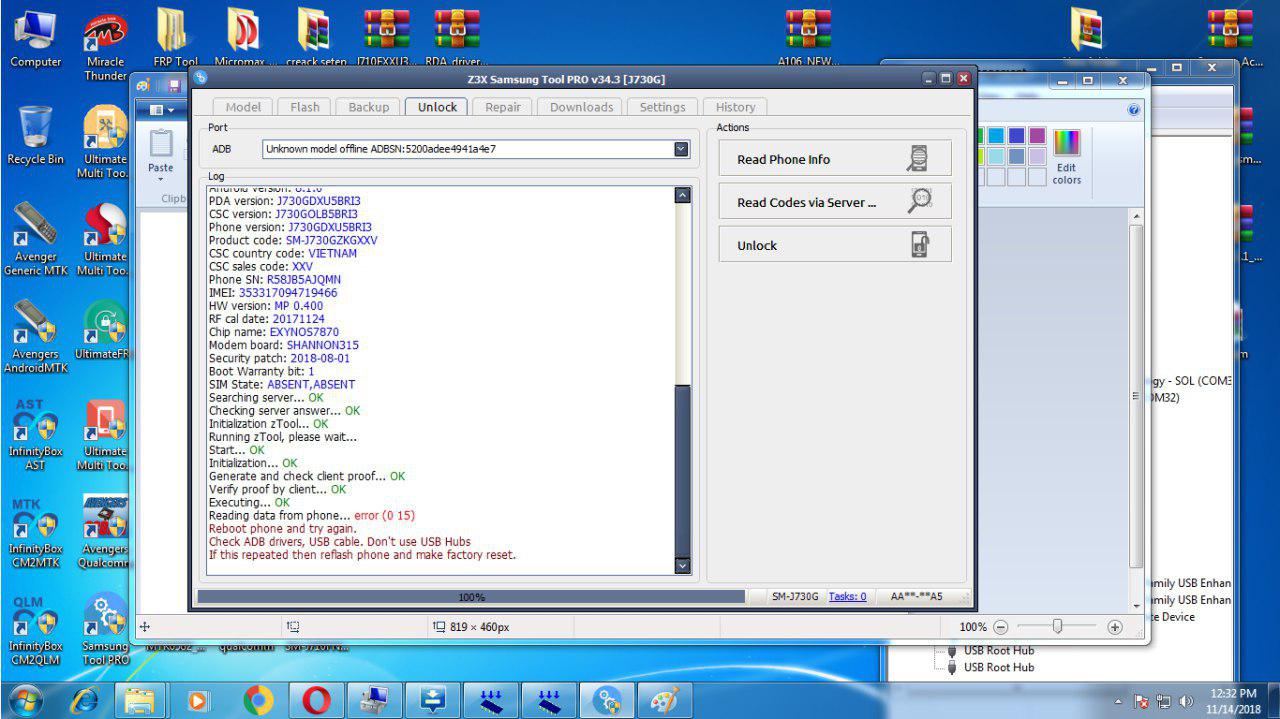1280x719 pixels.
Task: Show hidden tray icons arrow
Action: tap(1118, 701)
